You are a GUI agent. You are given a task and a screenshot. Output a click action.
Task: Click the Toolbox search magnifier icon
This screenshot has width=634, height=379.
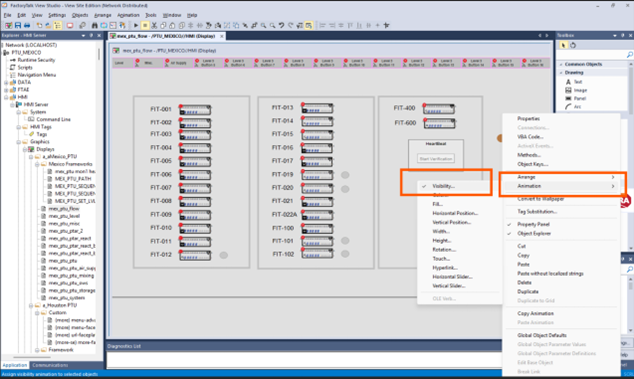[x=630, y=55]
